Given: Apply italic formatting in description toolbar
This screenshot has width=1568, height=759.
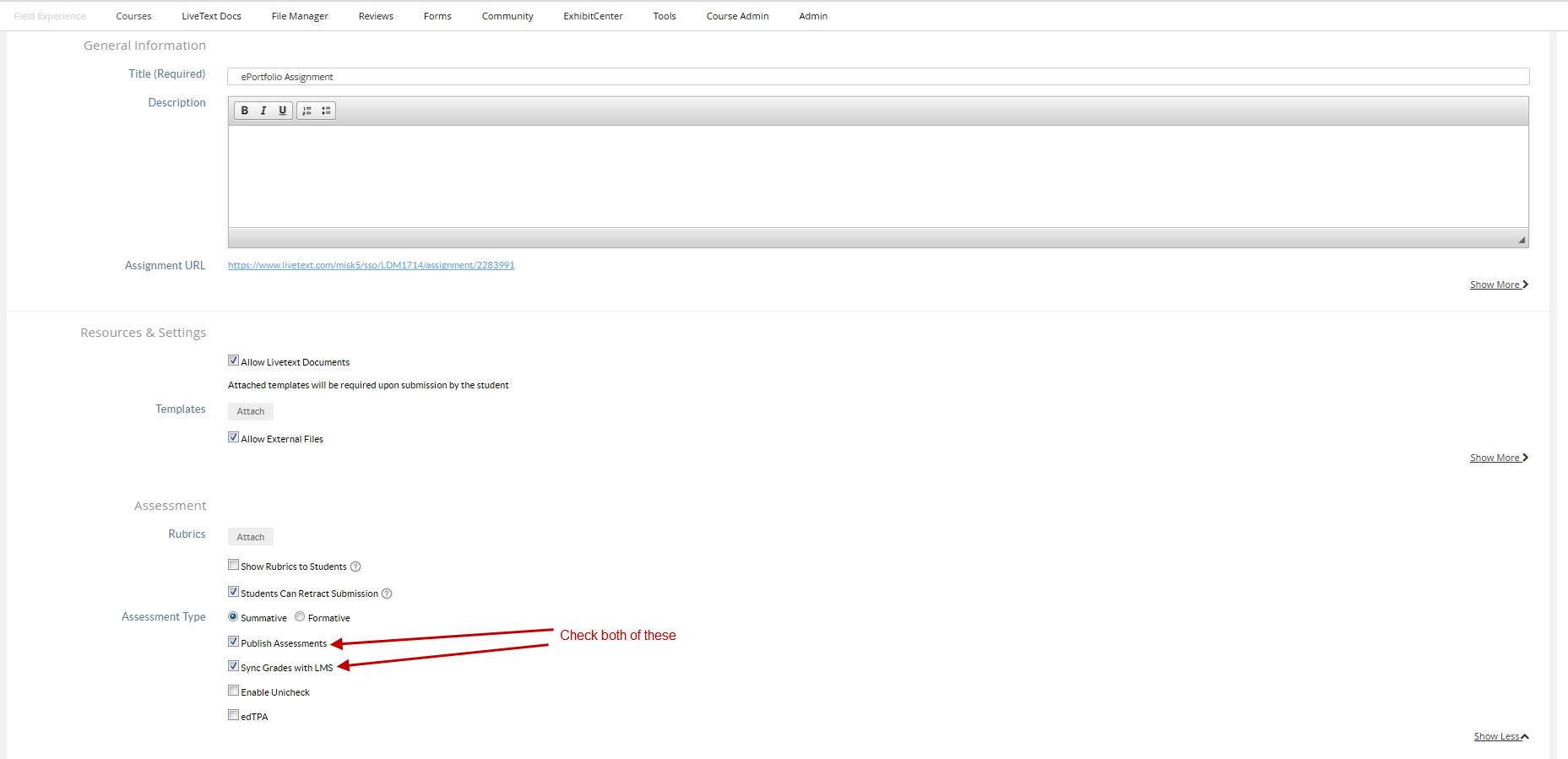Looking at the screenshot, I should pos(263,111).
